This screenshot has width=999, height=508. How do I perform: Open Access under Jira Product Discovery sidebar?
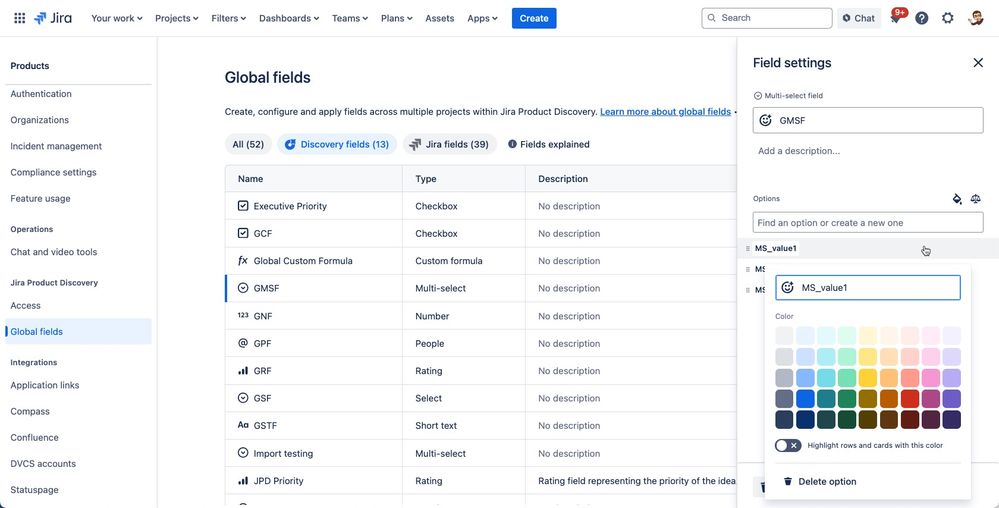[x=25, y=305]
